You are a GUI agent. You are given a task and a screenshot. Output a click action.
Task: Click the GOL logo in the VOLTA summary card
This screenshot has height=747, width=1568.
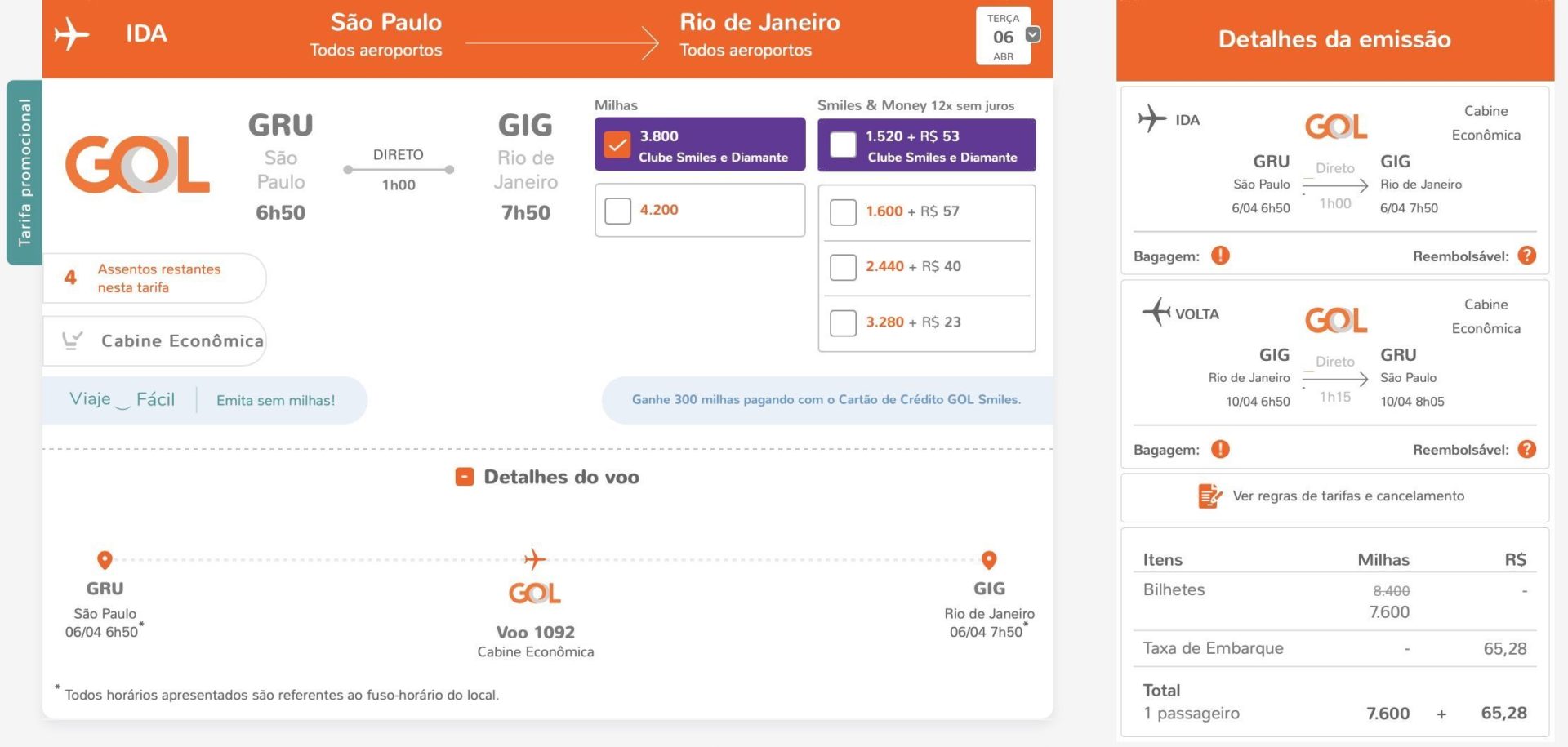point(1336,320)
